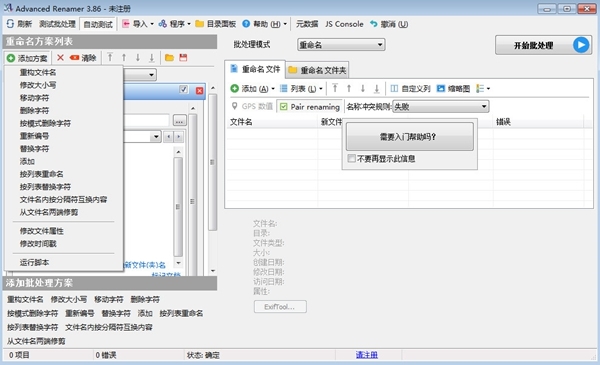Click the red X delete method icon
The height and width of the screenshot is (365, 600).
click(60, 58)
